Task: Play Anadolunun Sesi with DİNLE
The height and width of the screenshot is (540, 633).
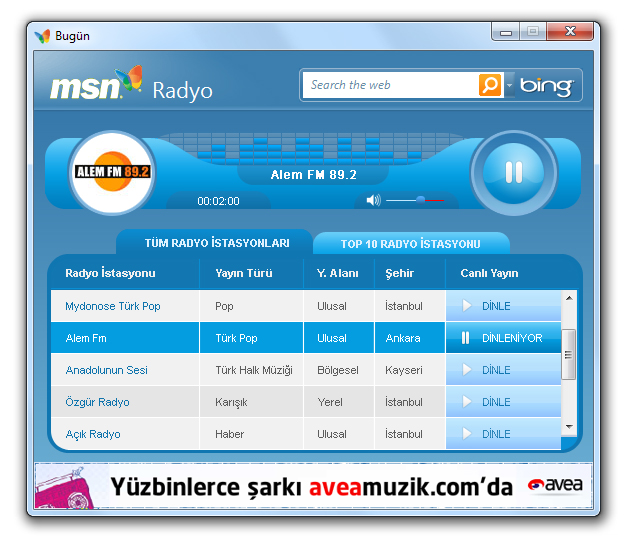Action: [x=503, y=370]
